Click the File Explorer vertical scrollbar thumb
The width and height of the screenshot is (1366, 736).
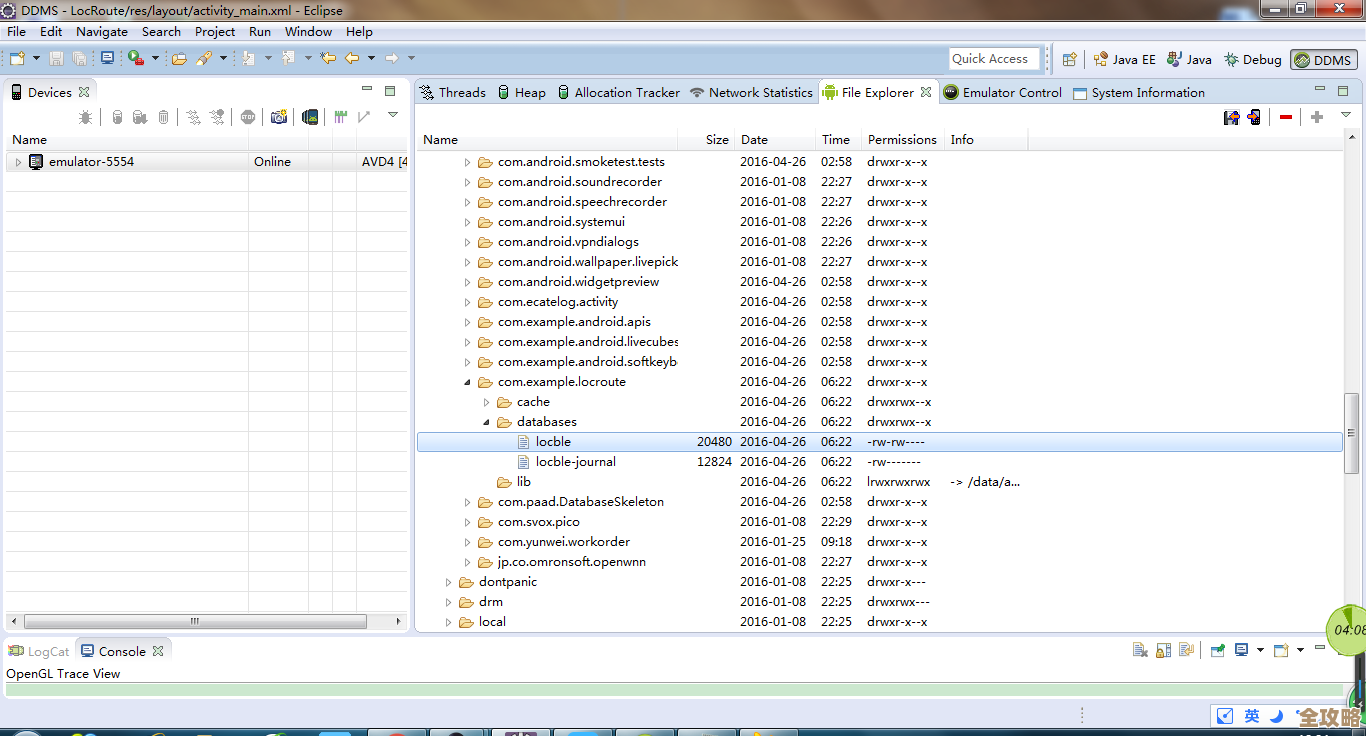1351,432
